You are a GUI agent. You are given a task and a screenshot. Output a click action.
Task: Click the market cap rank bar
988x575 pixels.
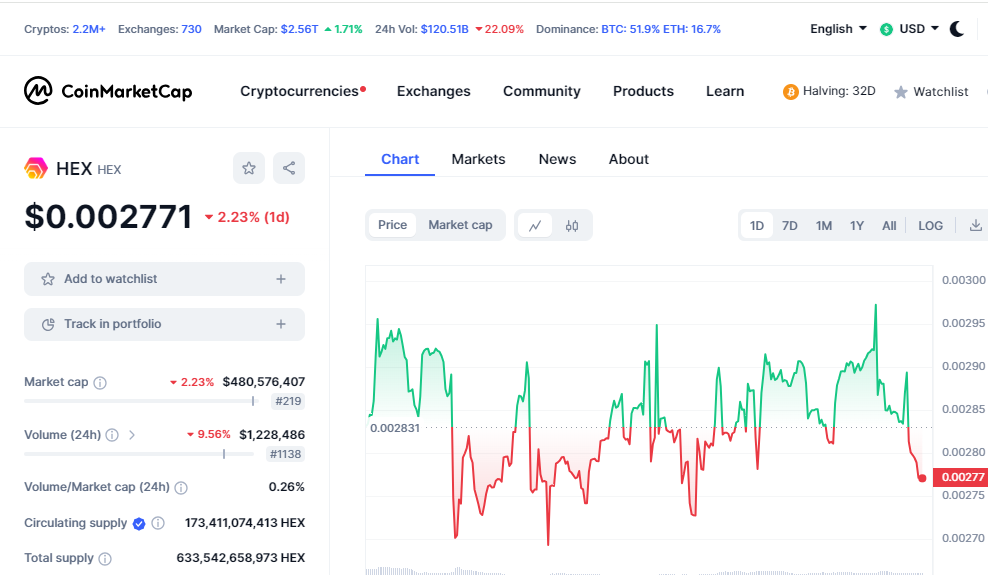point(140,401)
